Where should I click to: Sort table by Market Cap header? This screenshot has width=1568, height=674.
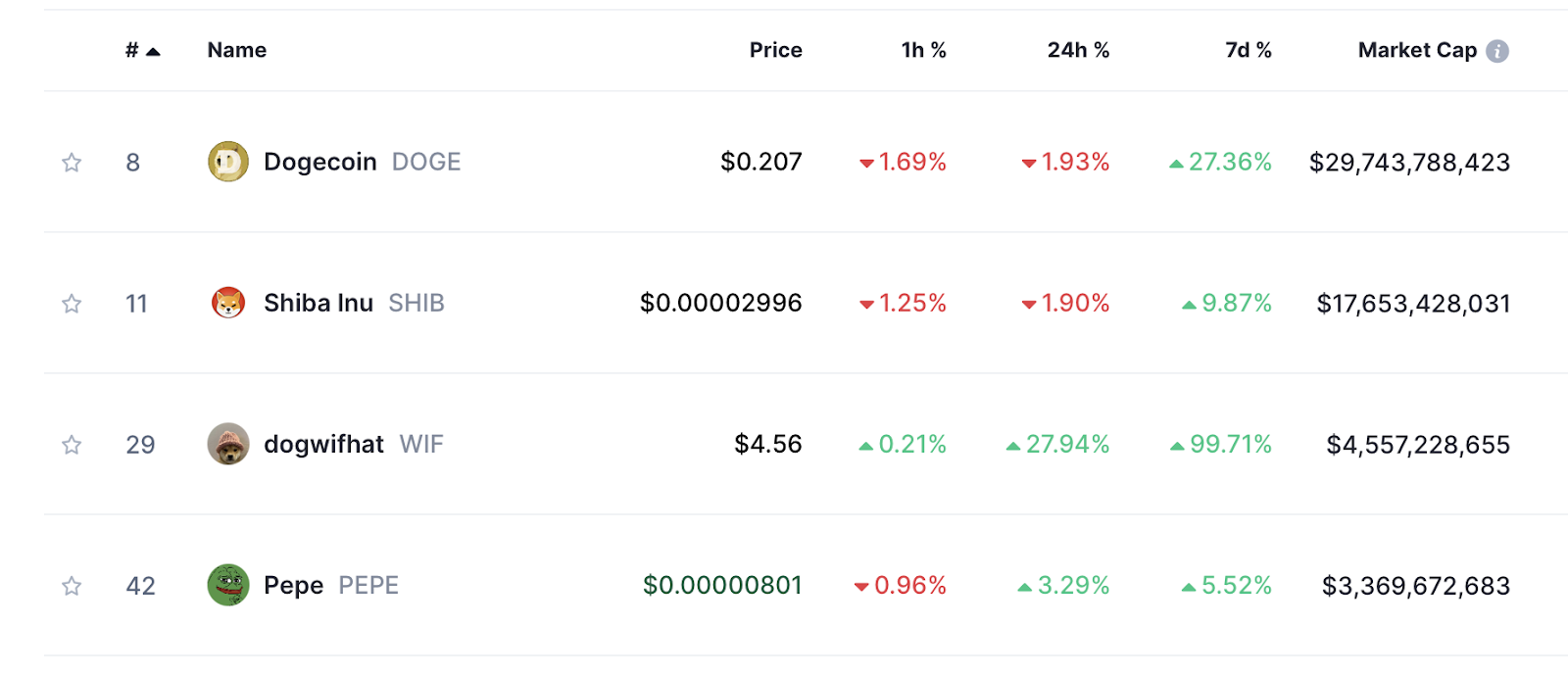click(x=1417, y=50)
